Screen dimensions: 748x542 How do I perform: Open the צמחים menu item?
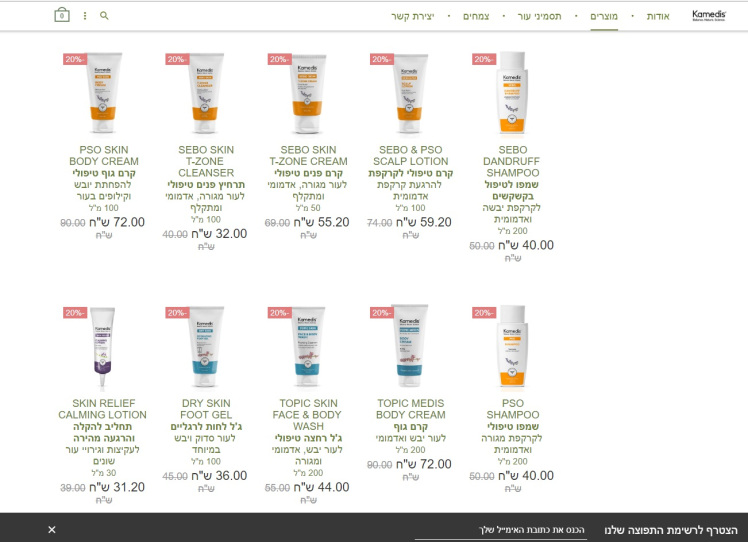(476, 16)
